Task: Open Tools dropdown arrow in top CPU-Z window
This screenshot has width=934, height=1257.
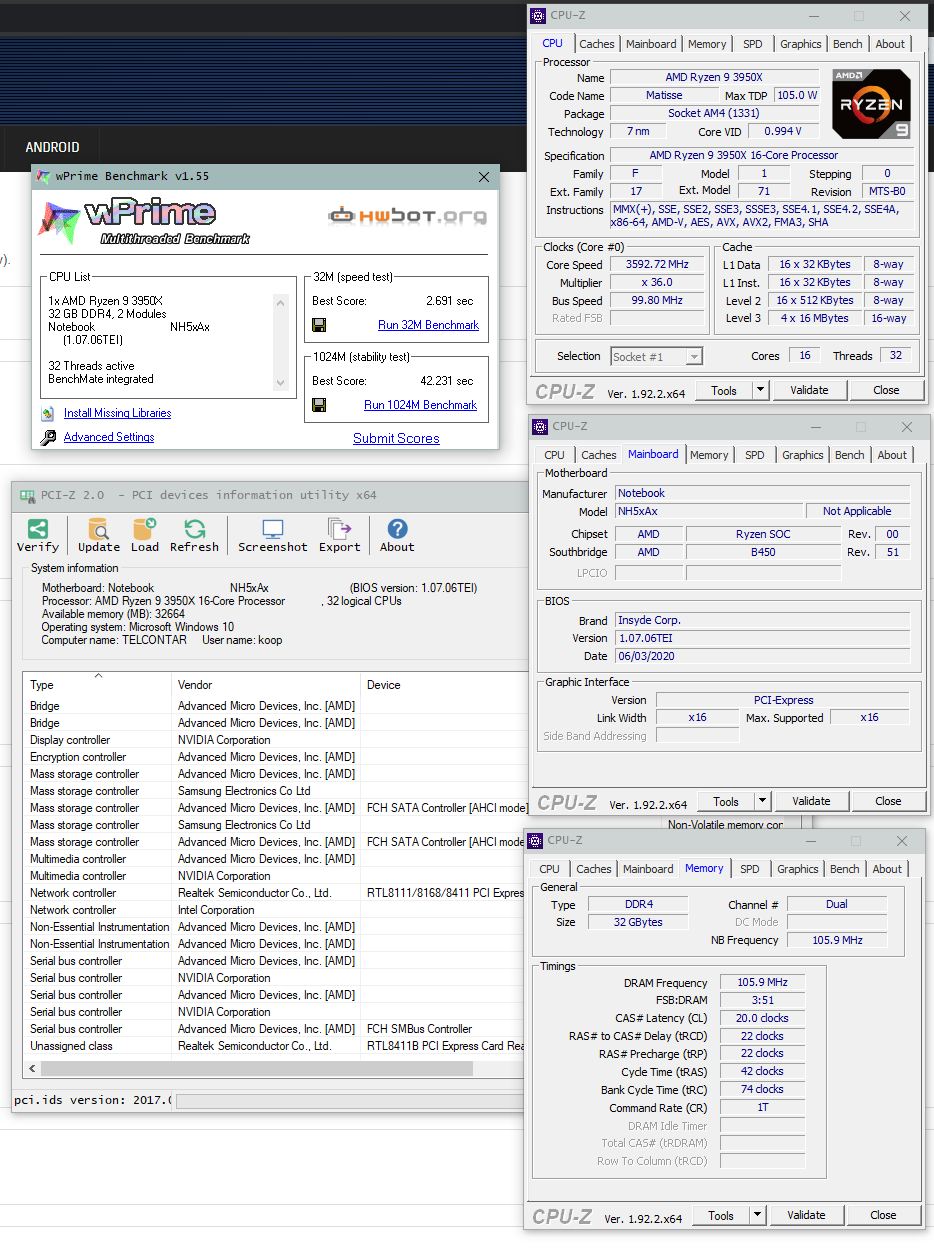Action: click(x=760, y=390)
